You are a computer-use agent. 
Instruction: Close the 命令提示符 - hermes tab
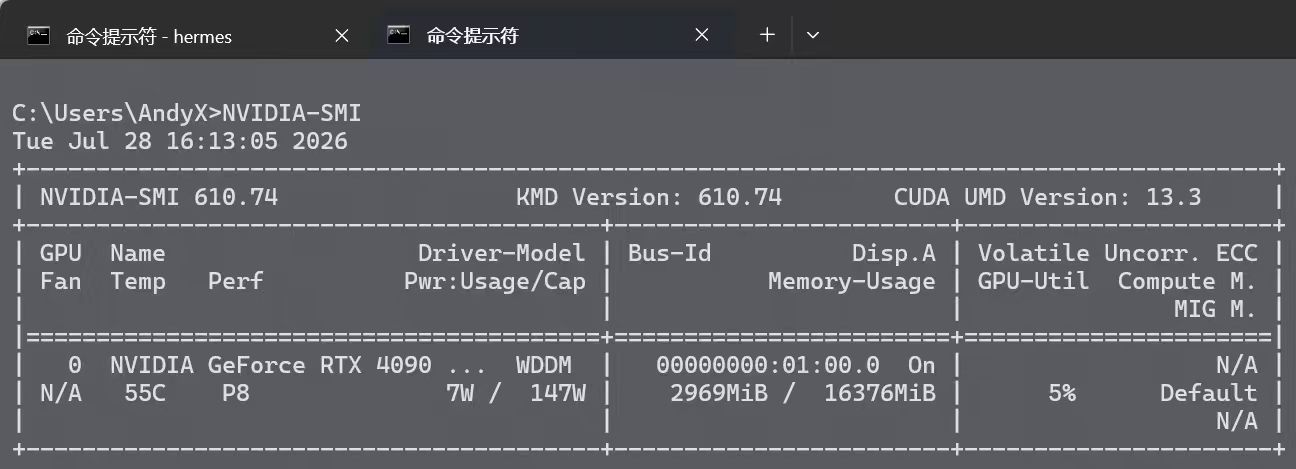point(341,36)
